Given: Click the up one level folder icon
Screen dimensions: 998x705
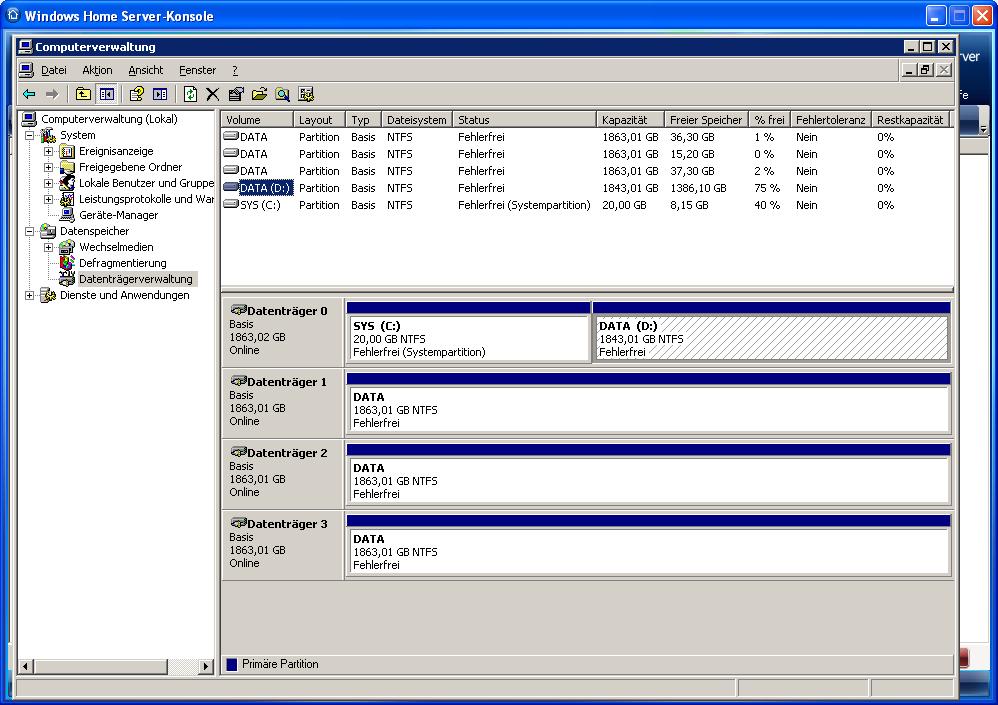Looking at the screenshot, I should point(83,94).
